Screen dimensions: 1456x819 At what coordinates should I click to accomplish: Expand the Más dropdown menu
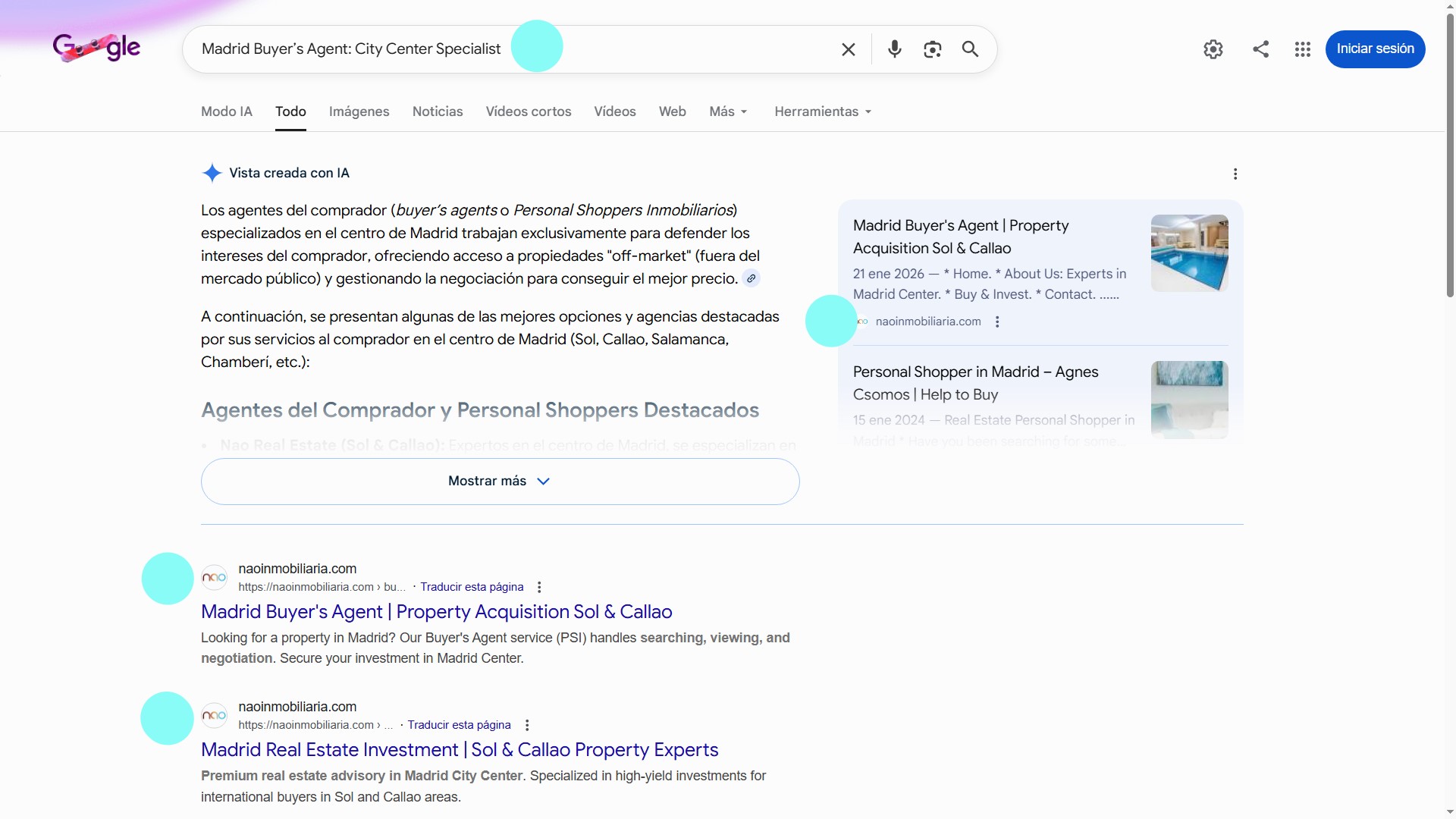(728, 111)
